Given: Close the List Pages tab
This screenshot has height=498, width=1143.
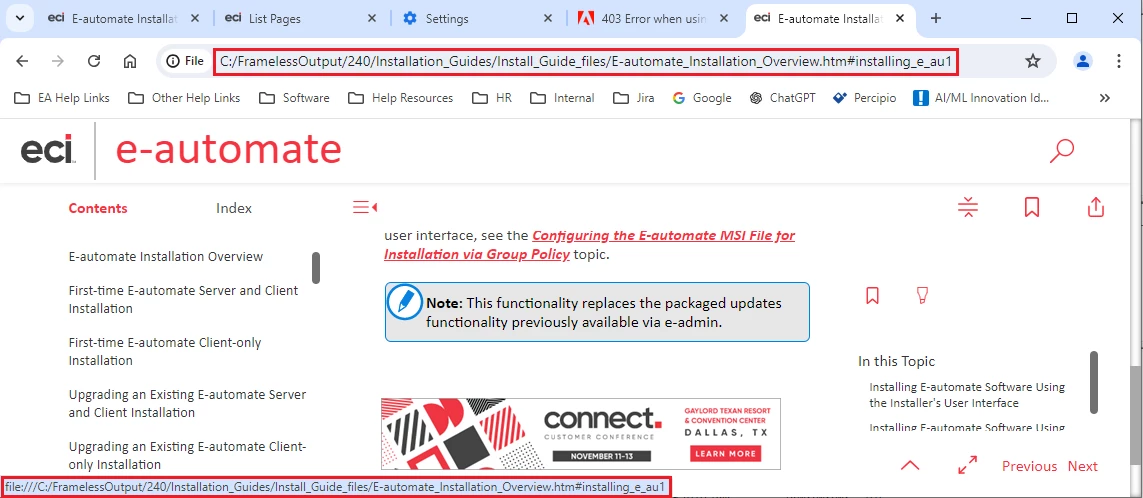Looking at the screenshot, I should [x=372, y=19].
